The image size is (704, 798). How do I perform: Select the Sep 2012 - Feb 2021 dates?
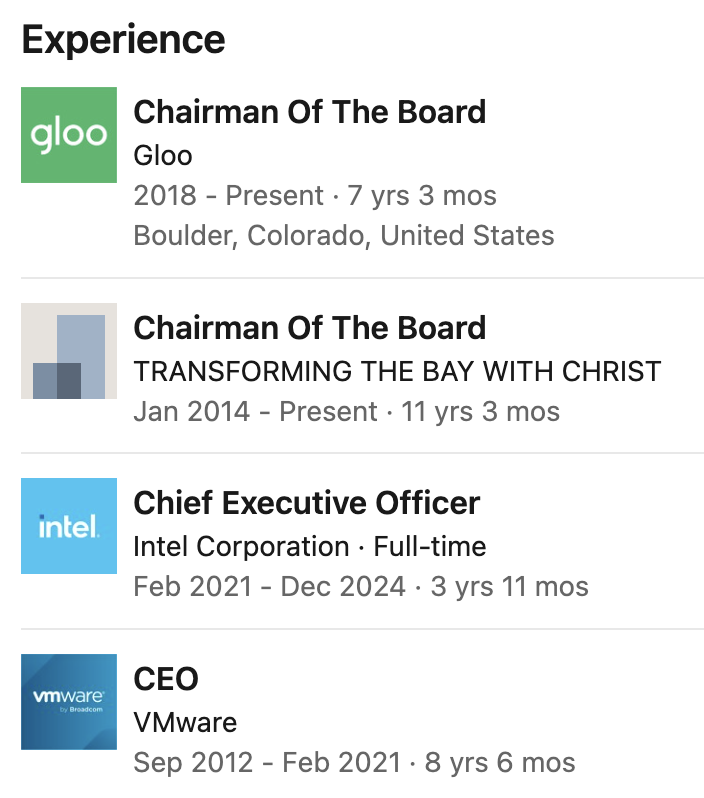(267, 762)
